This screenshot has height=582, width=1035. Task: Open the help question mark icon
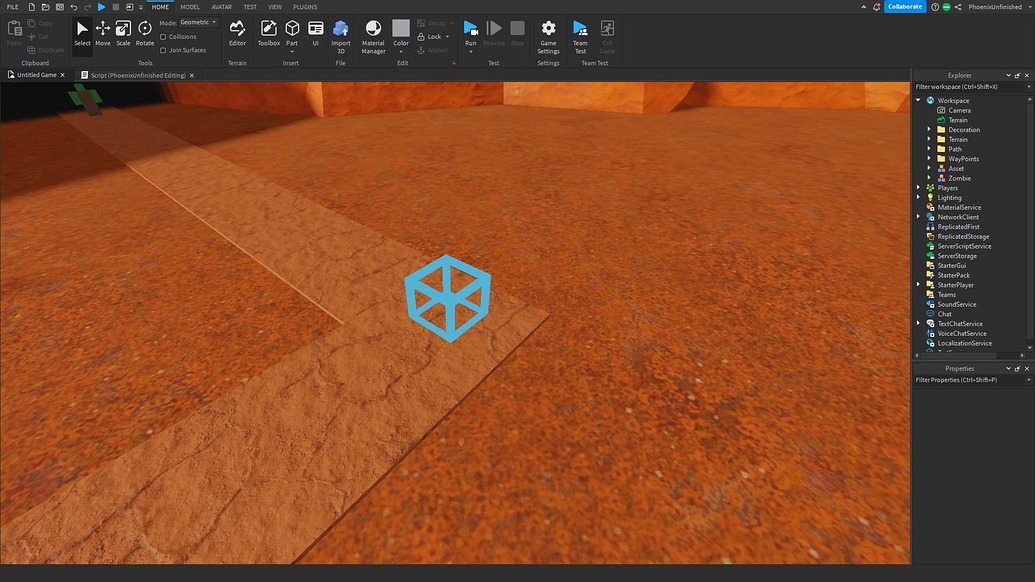[x=935, y=7]
